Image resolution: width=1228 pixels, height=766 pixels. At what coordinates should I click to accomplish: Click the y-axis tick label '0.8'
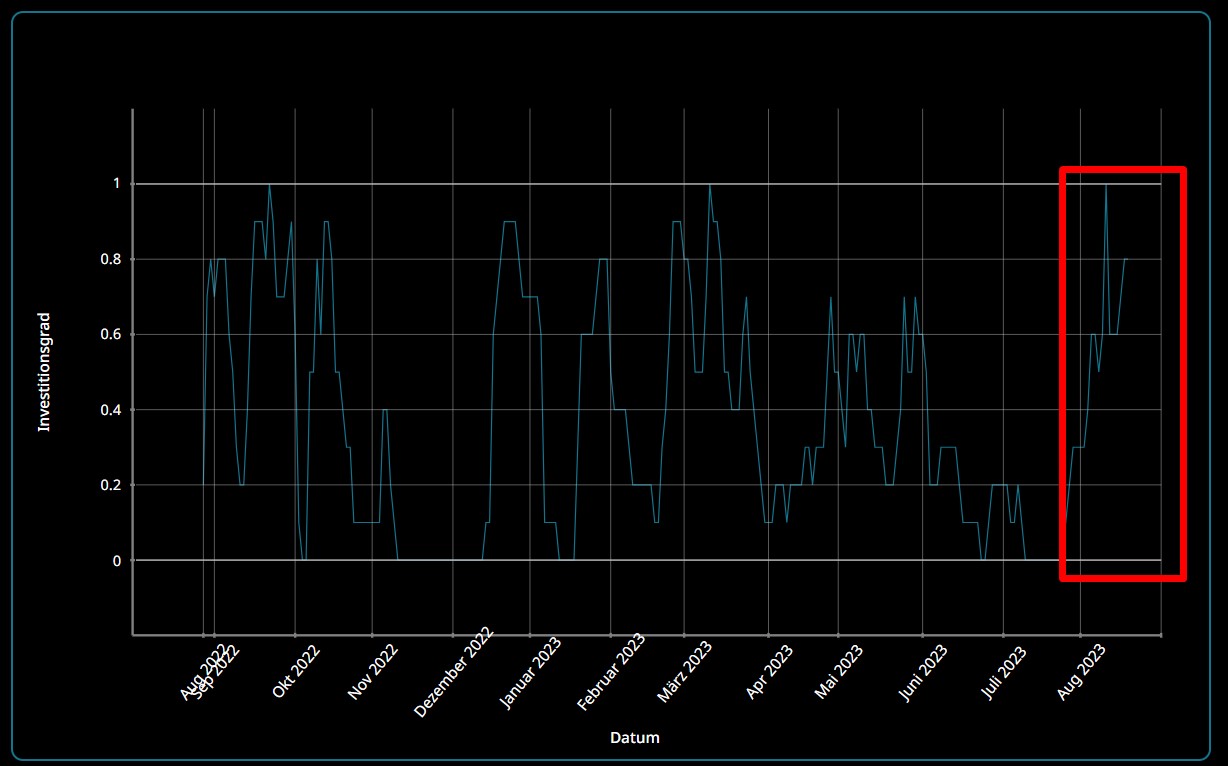[111, 259]
